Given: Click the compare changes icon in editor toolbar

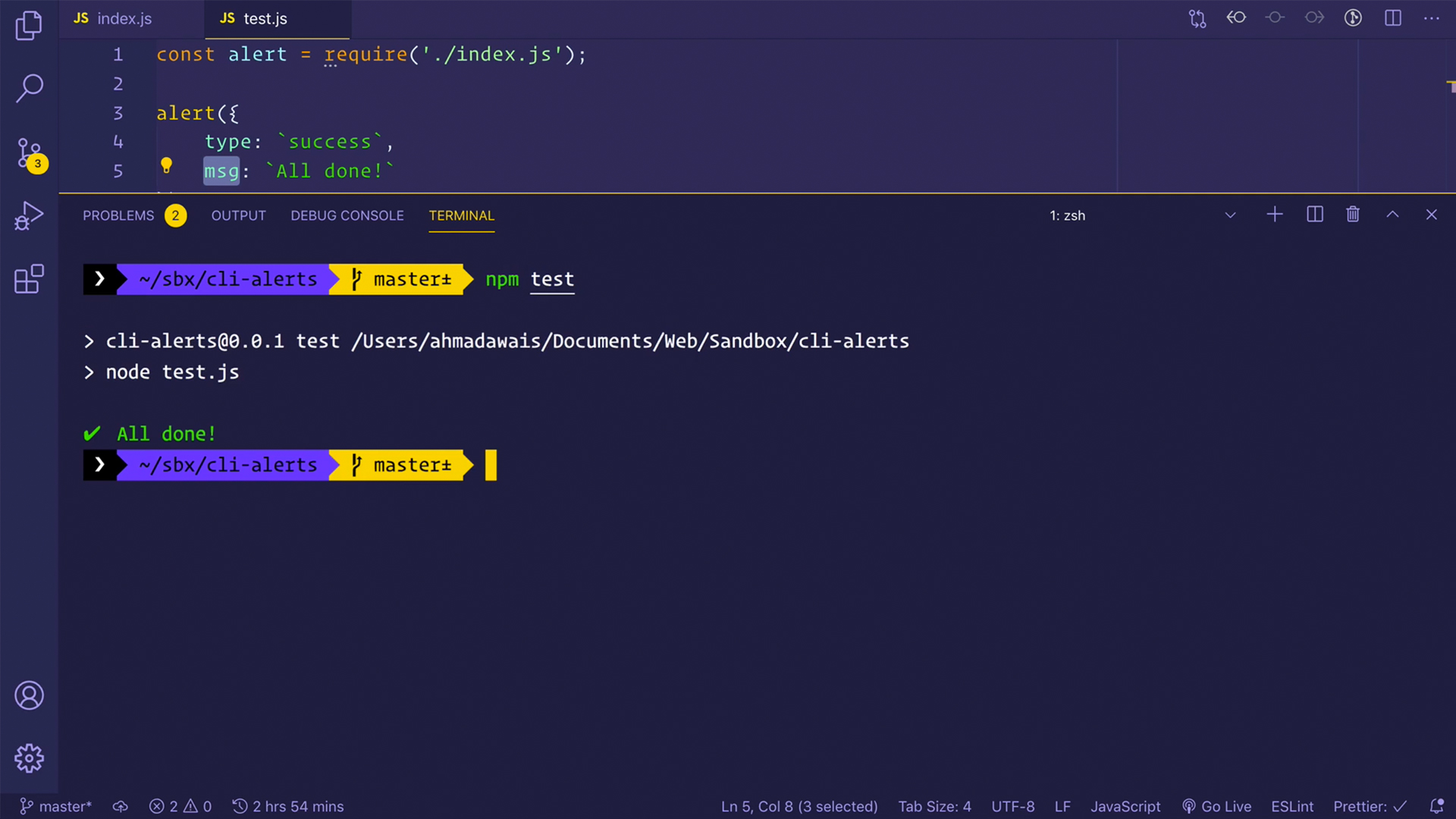Looking at the screenshot, I should coord(1197,18).
